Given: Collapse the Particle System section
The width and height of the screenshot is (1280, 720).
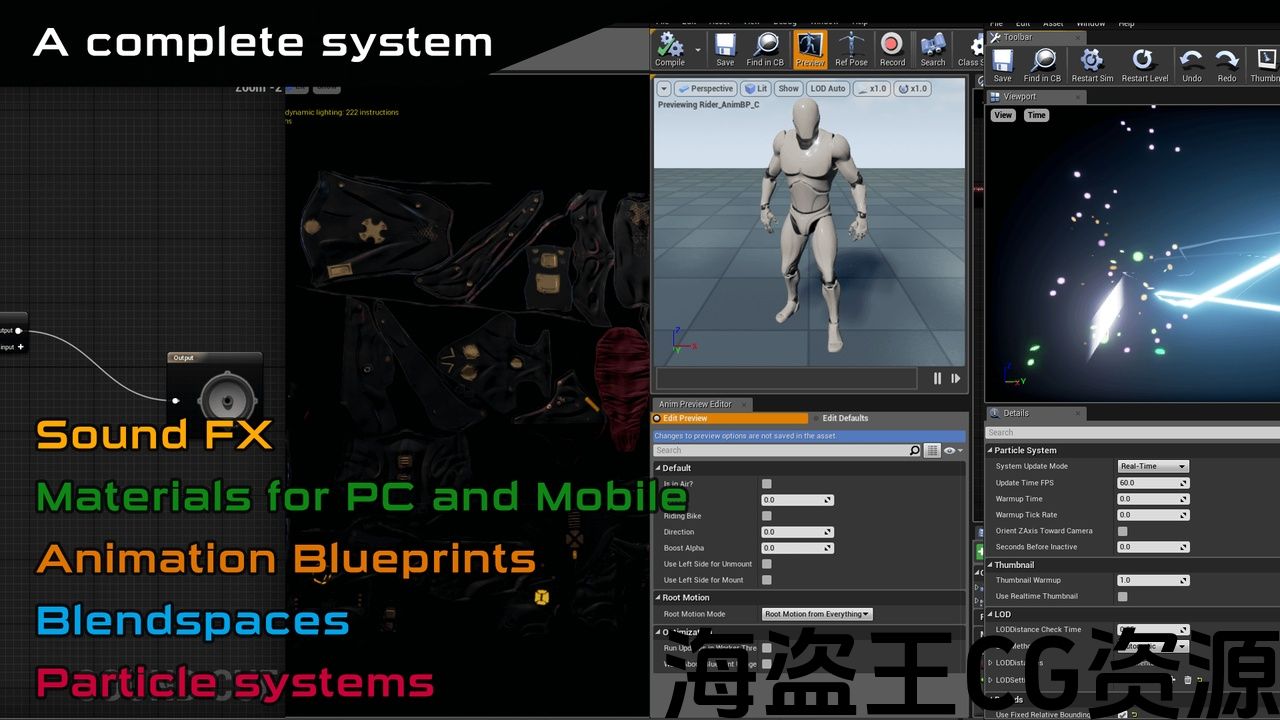Looking at the screenshot, I should [x=990, y=450].
